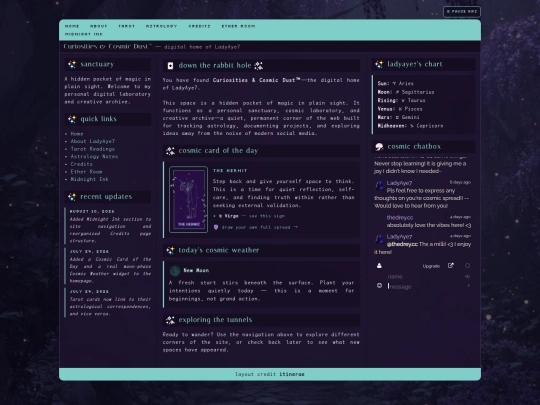Screen dimensions: 540x405
Task: Focus the chatbox message input field
Action: coord(426,286)
